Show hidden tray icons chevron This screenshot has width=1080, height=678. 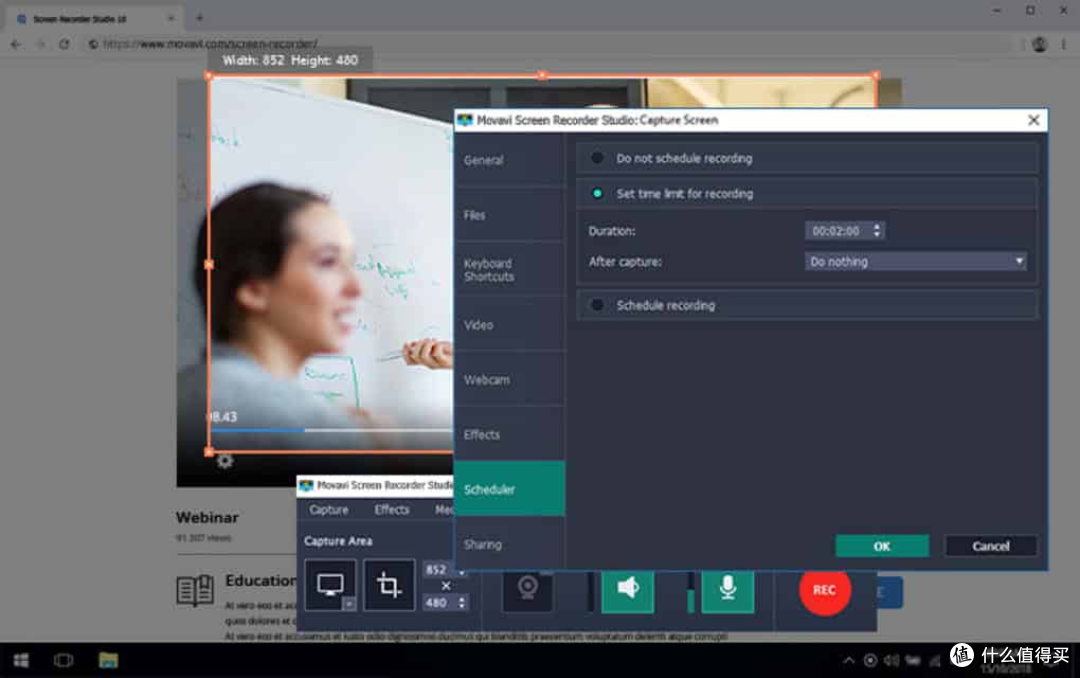pyautogui.click(x=849, y=661)
